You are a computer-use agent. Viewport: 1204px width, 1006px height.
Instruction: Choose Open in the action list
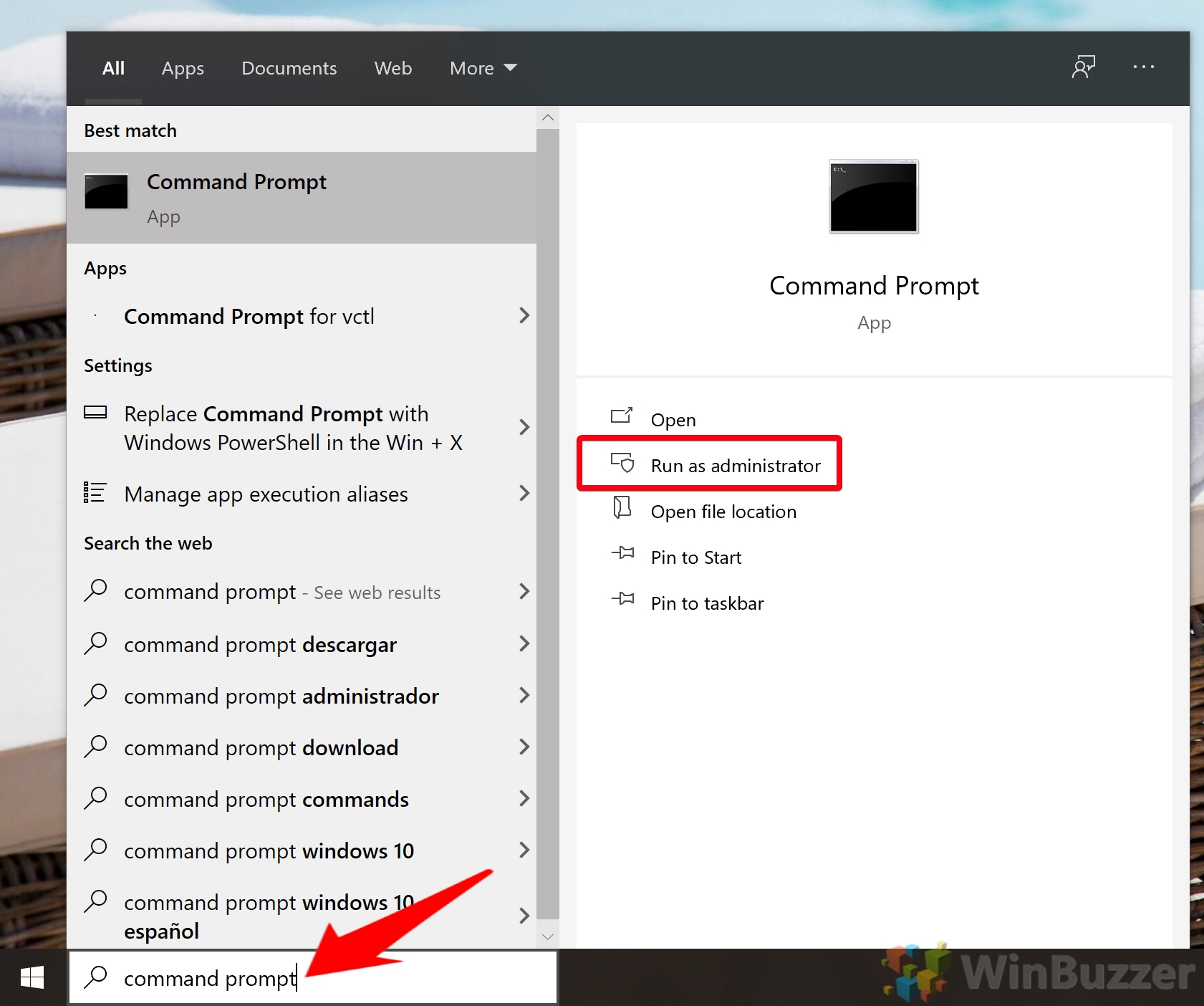coord(673,420)
